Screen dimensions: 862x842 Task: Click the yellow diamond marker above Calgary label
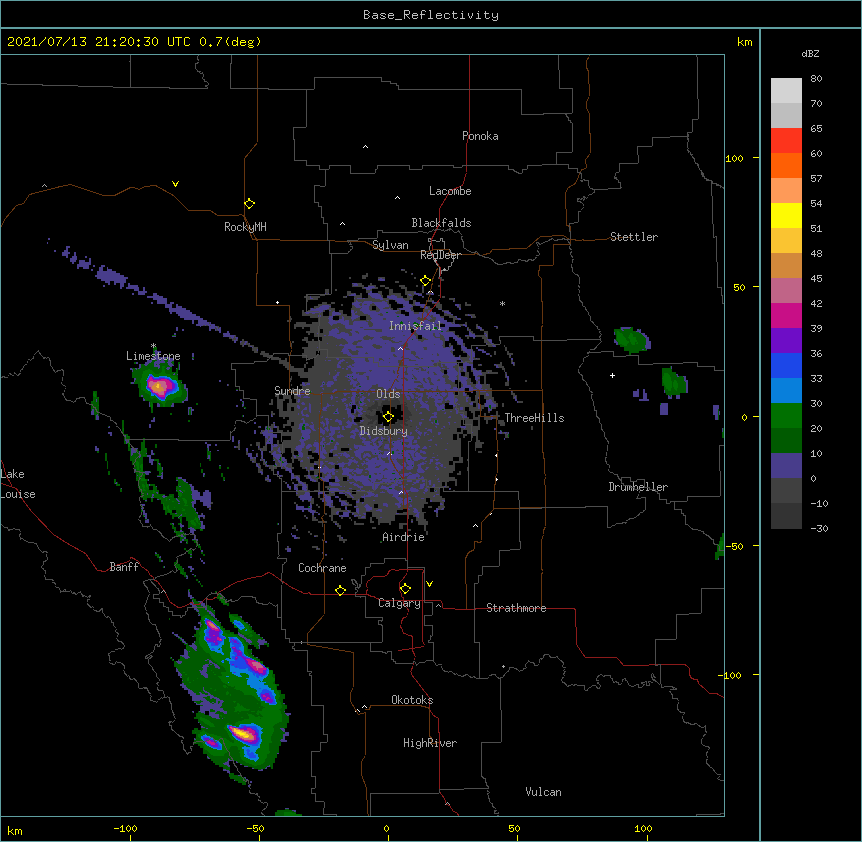click(x=405, y=589)
